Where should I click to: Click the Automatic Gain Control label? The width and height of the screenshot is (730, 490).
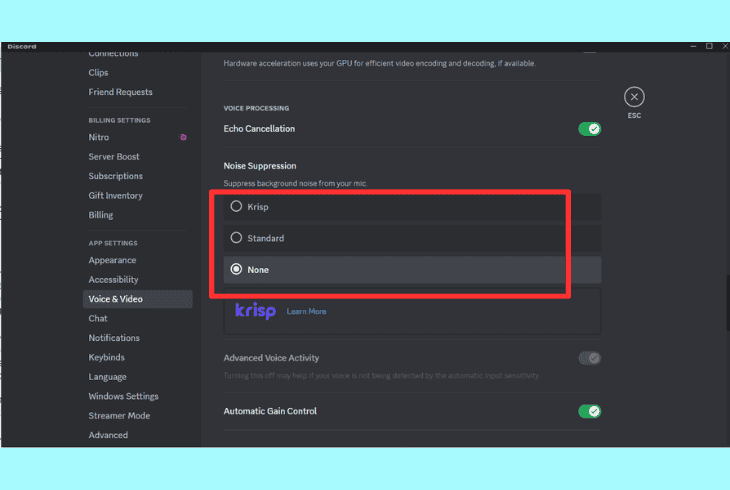point(270,411)
